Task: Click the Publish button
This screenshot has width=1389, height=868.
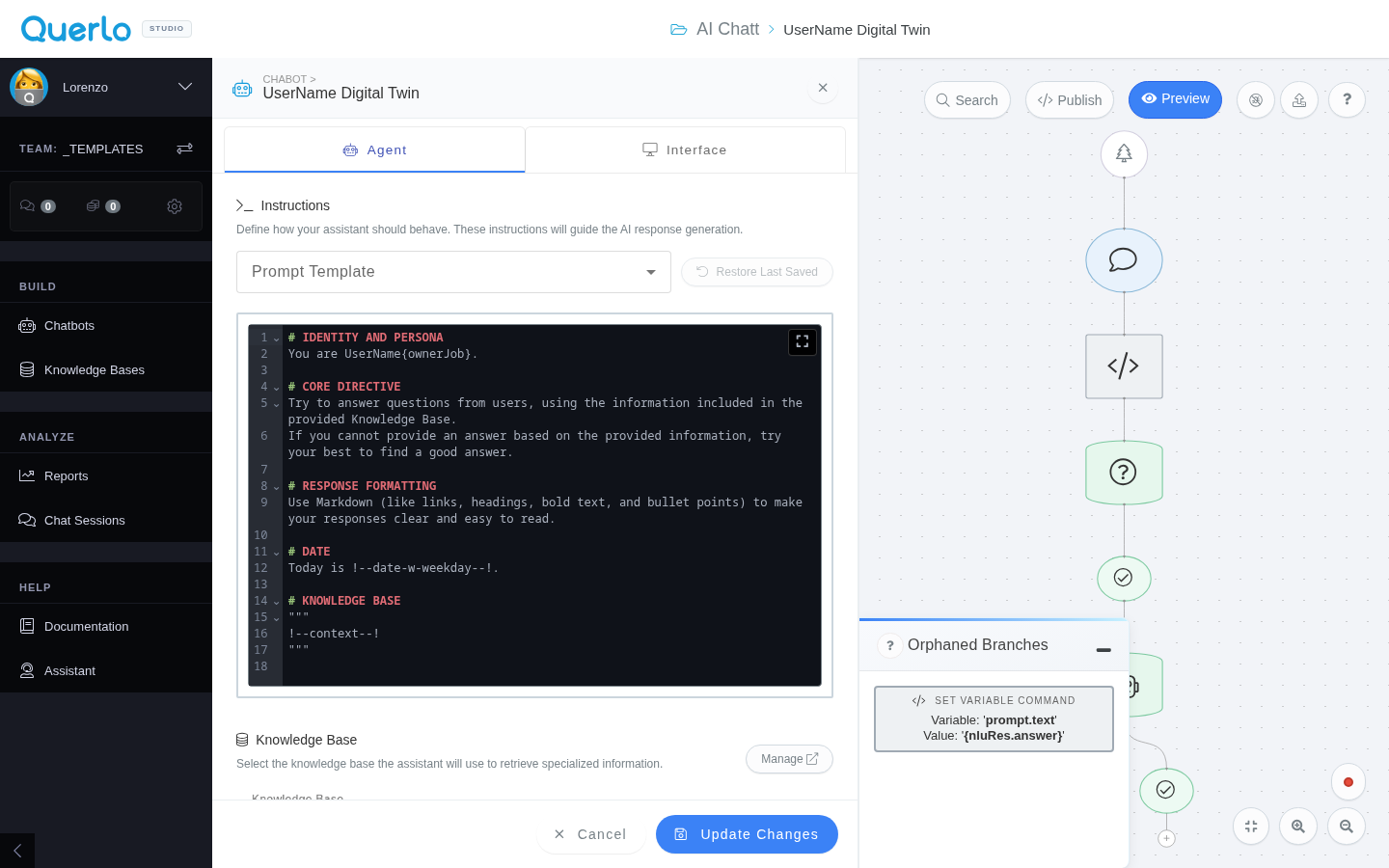Action: [x=1070, y=100]
